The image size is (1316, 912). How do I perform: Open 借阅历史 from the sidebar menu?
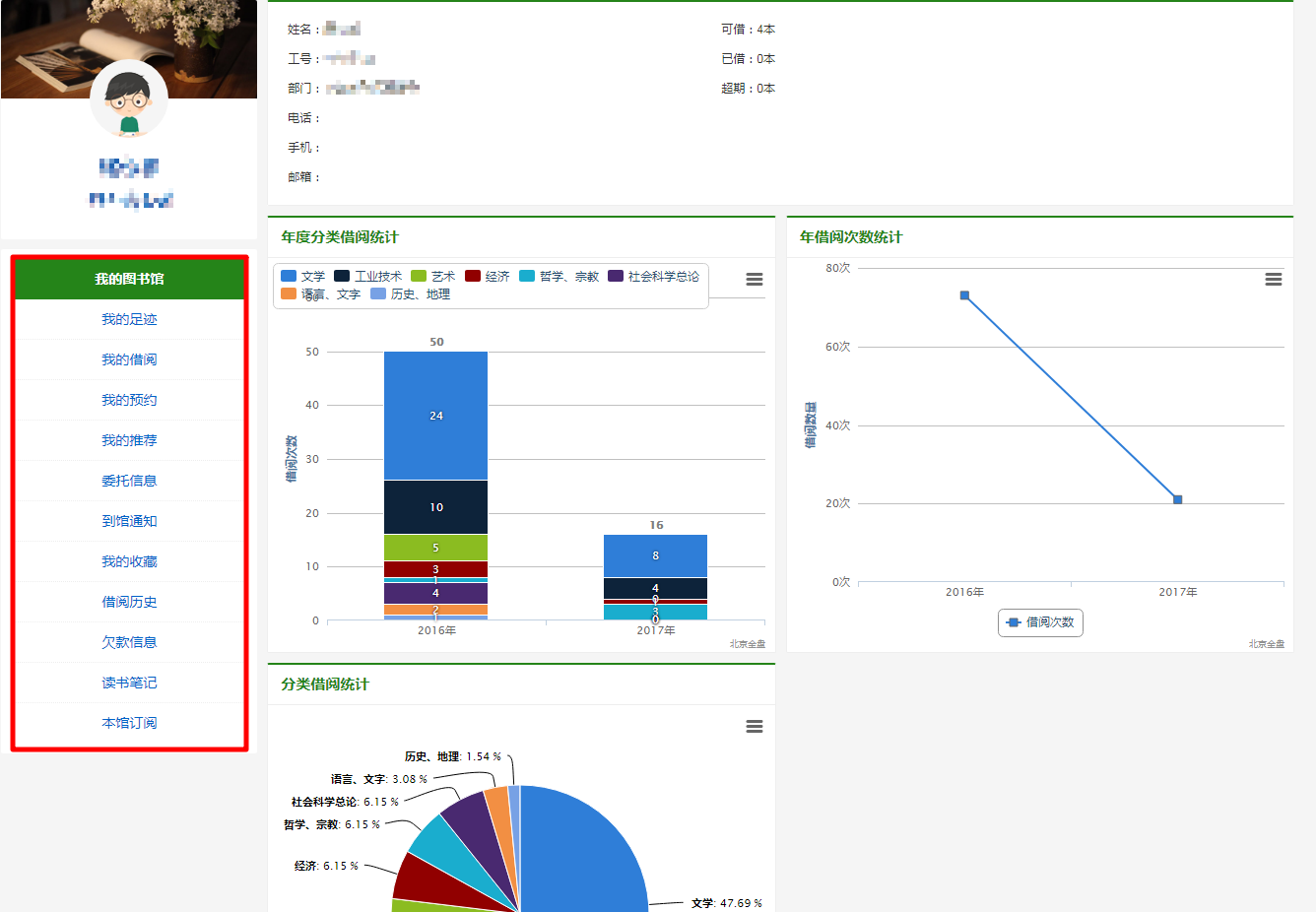coord(129,602)
